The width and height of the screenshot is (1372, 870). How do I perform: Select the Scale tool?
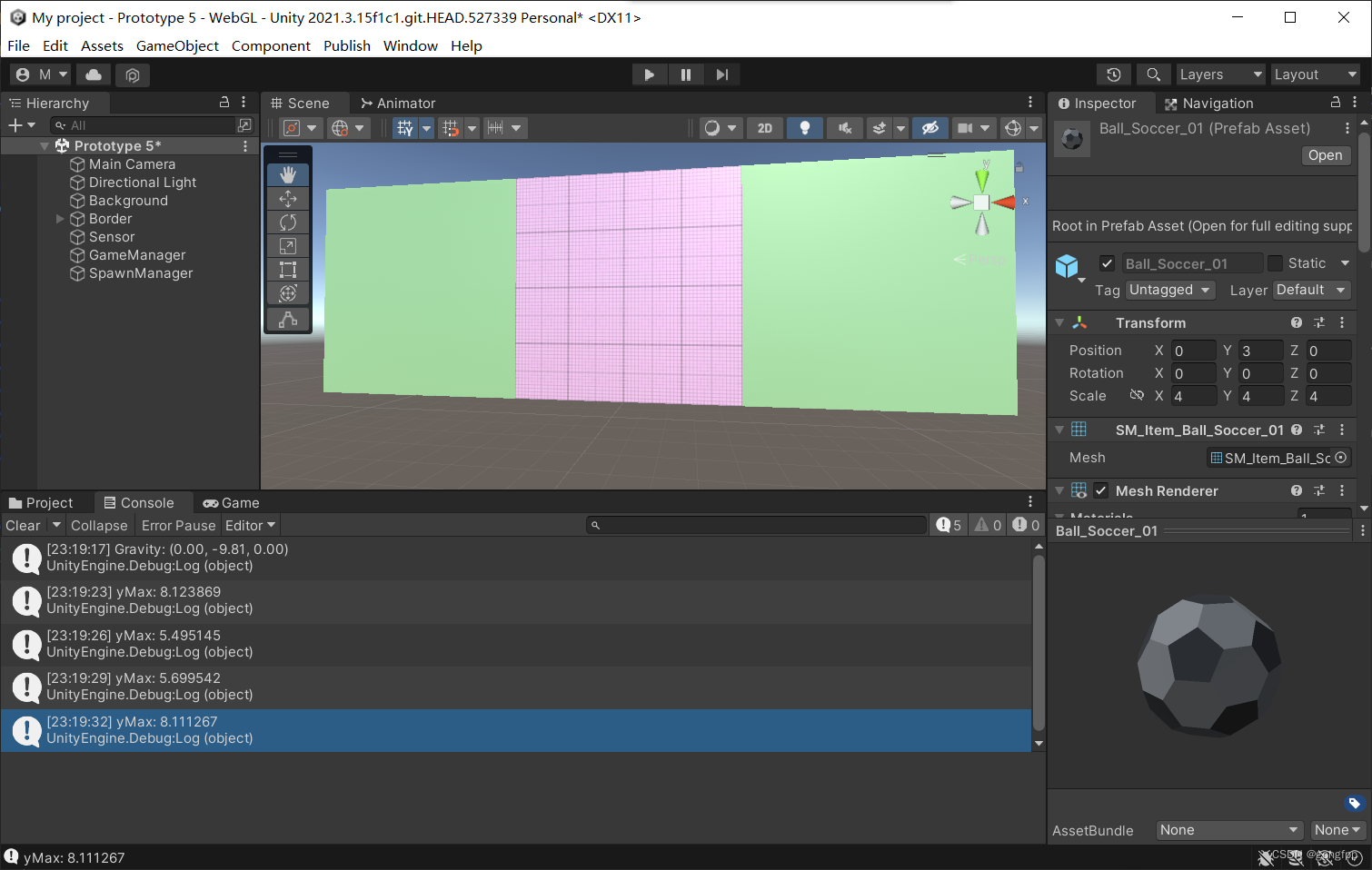288,246
